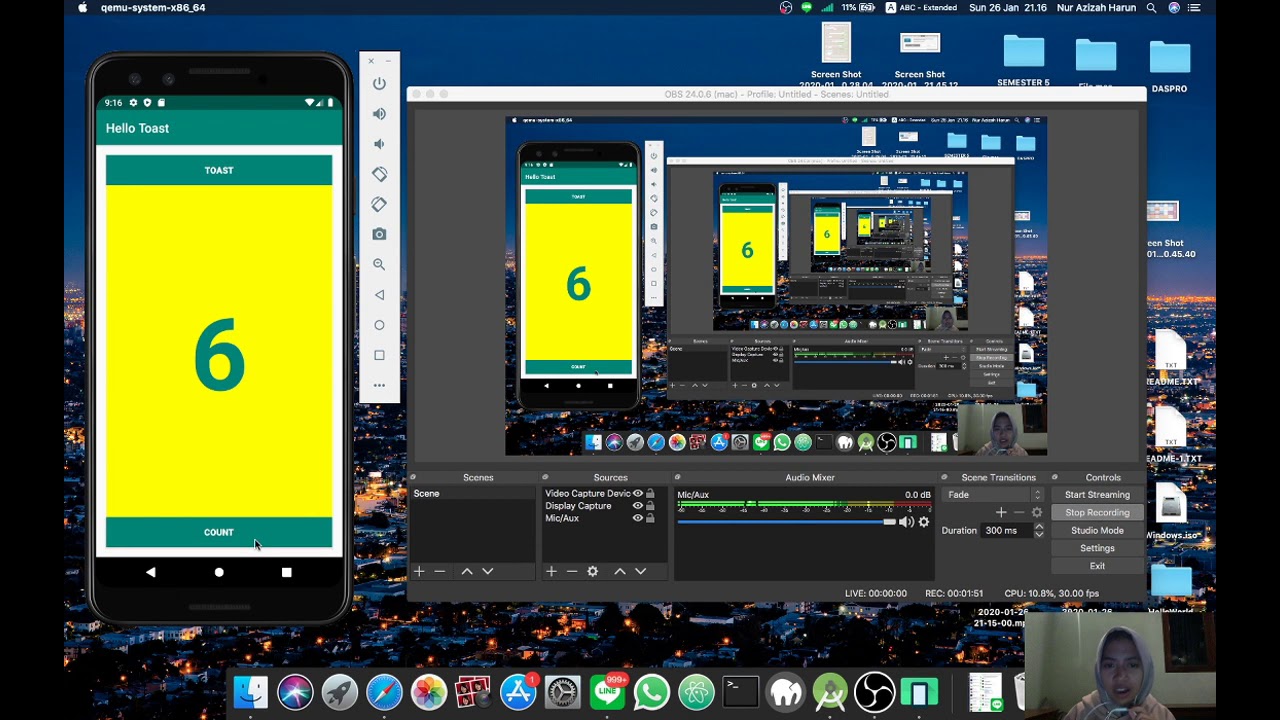Image resolution: width=1280 pixels, height=720 pixels.
Task: Open Terminal from the dock
Action: coord(741,692)
